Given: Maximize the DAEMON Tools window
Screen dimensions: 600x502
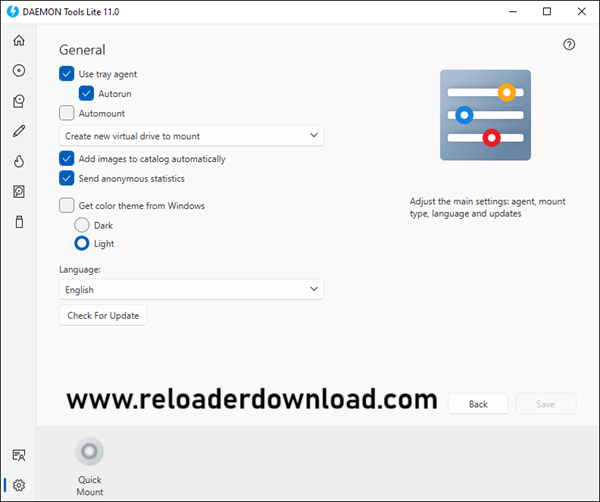Looking at the screenshot, I should click(x=547, y=11).
